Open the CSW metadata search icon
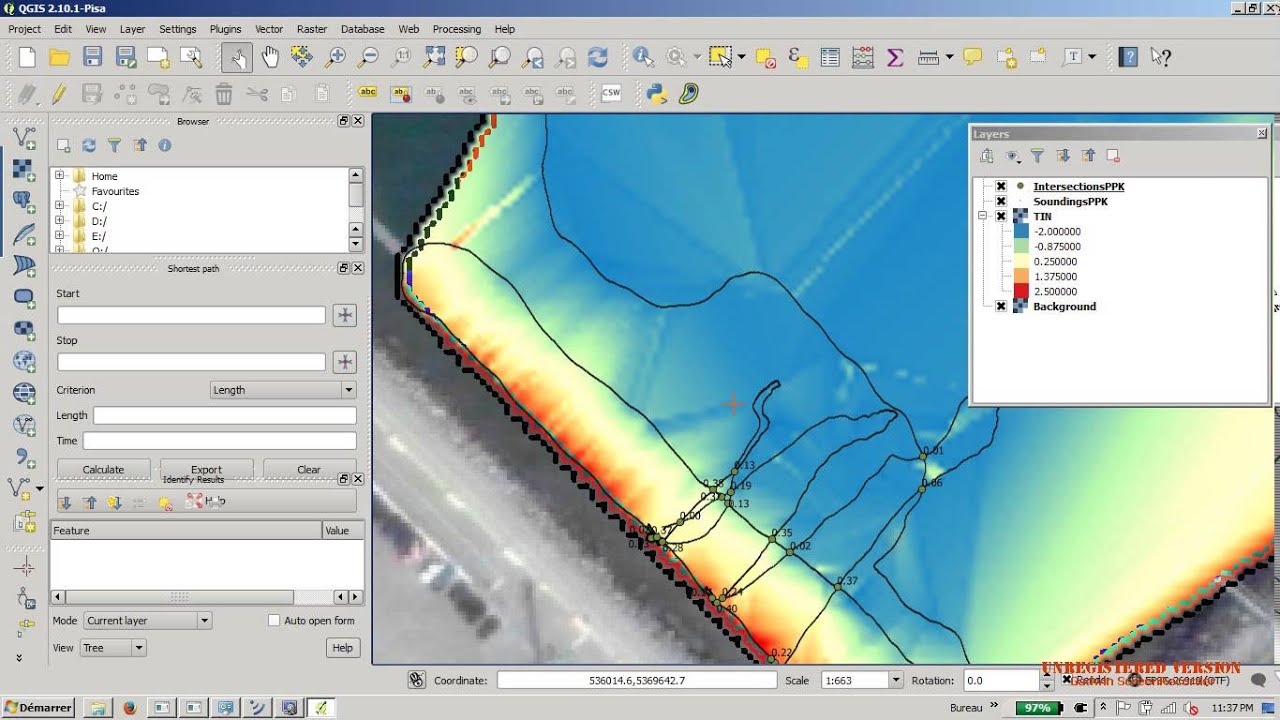 (611, 94)
